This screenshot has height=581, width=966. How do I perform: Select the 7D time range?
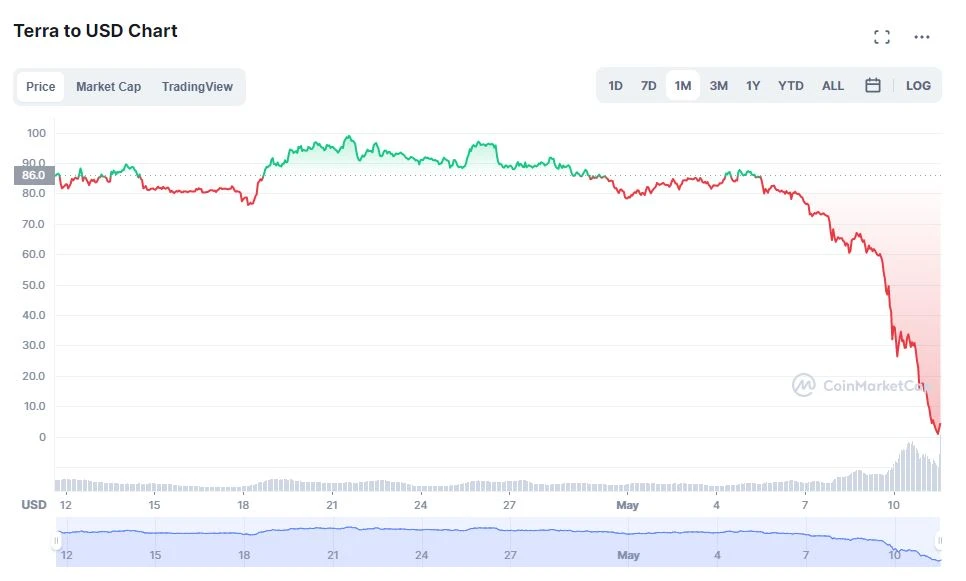(648, 86)
